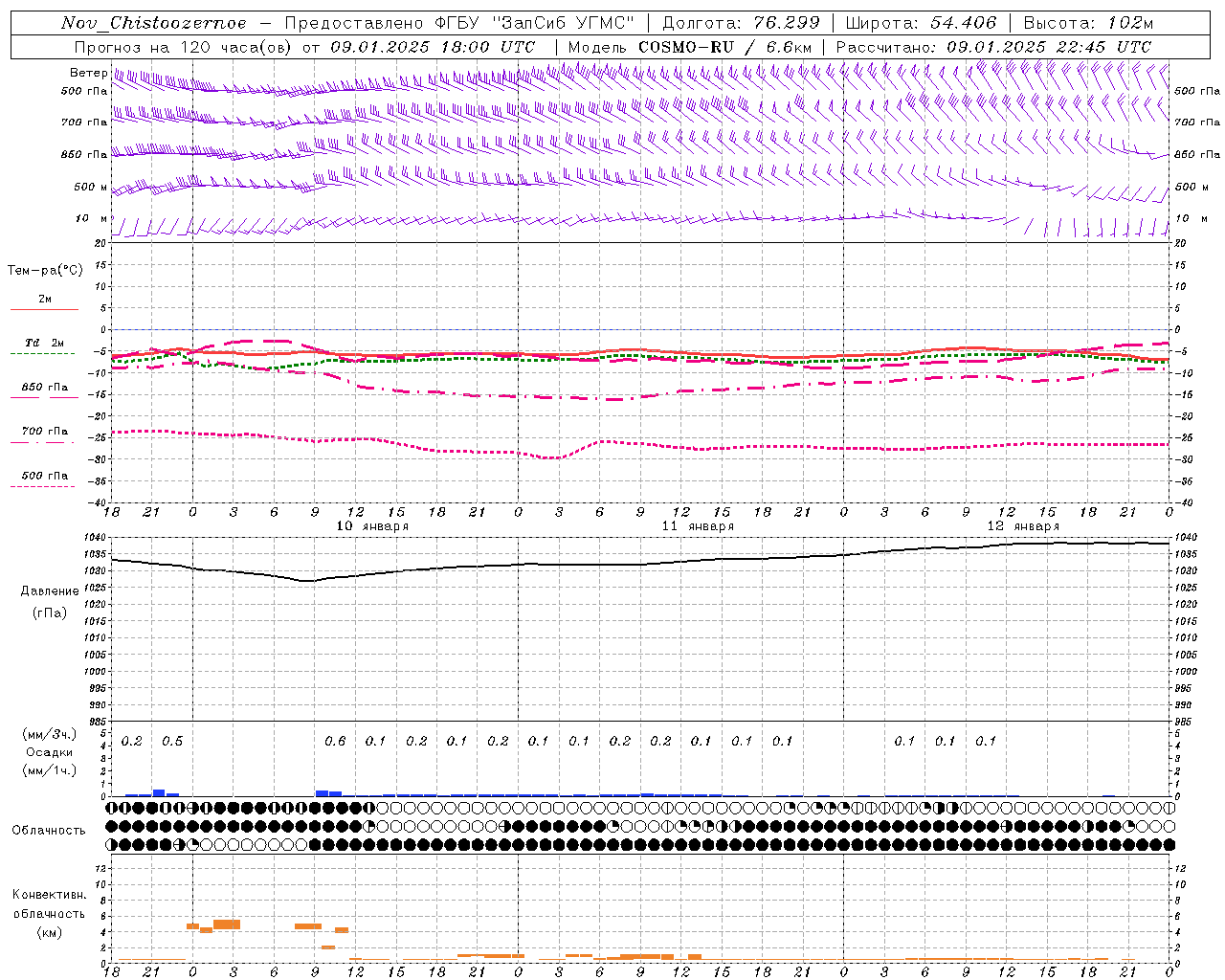Viewport: 1225px width, 980px height.
Task: Click the '0.5' precipitation amount value
Action: click(172, 741)
